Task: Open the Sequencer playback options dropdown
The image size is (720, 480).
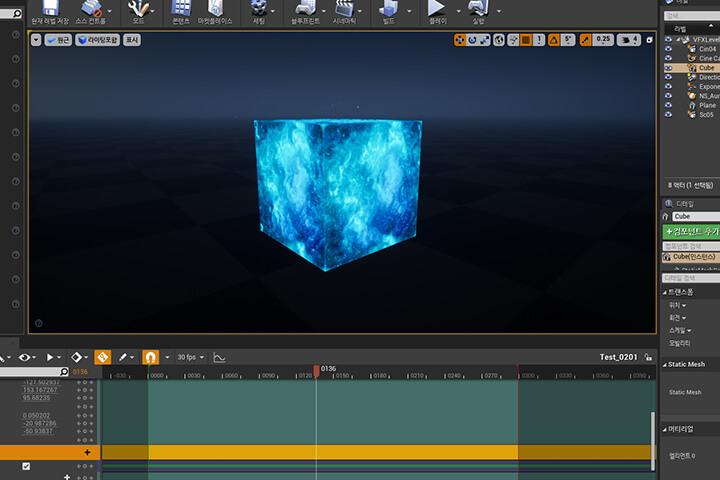Action: (53, 357)
